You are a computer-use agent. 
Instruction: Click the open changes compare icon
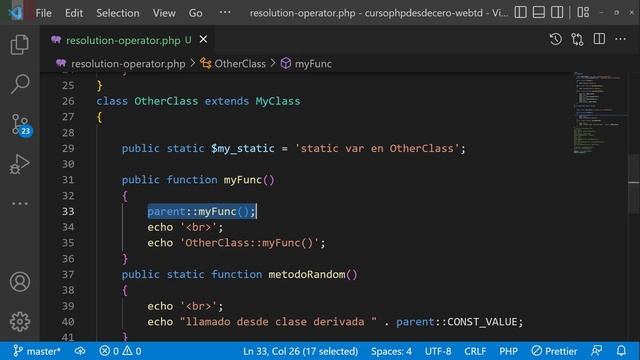pos(577,40)
